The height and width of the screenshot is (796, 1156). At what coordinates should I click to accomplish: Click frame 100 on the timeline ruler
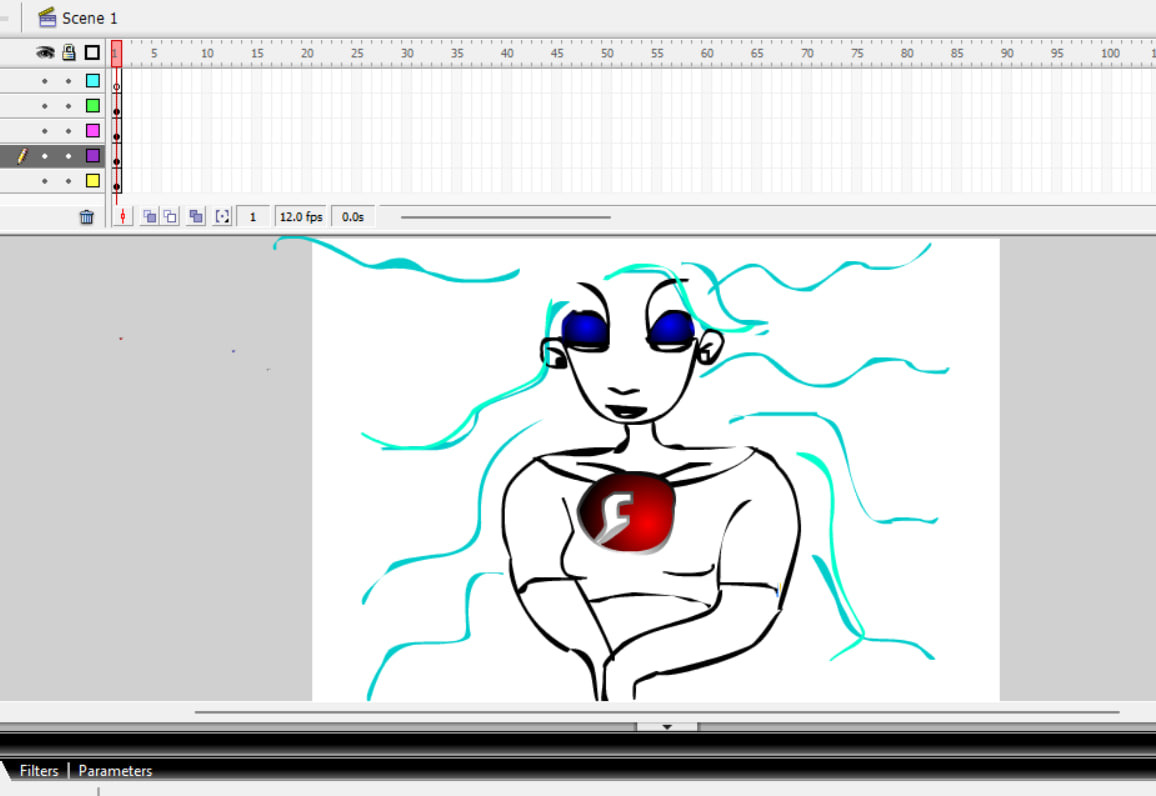coord(1110,53)
